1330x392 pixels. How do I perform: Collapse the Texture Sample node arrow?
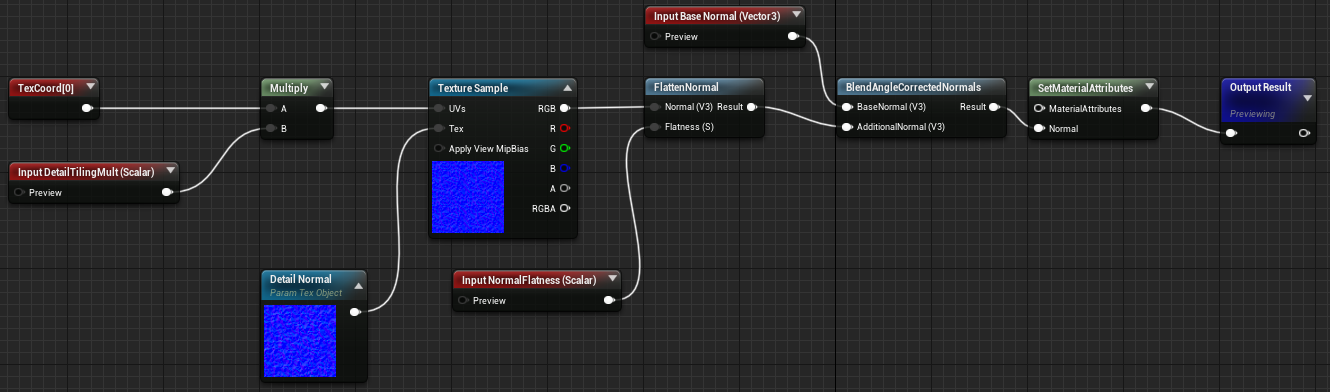point(568,87)
